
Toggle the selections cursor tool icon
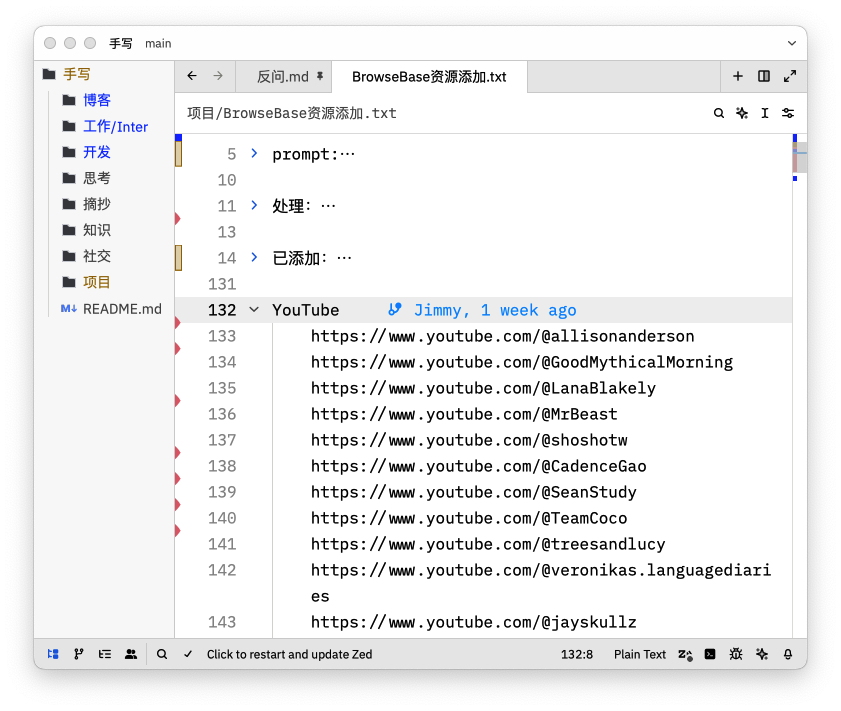(x=765, y=113)
